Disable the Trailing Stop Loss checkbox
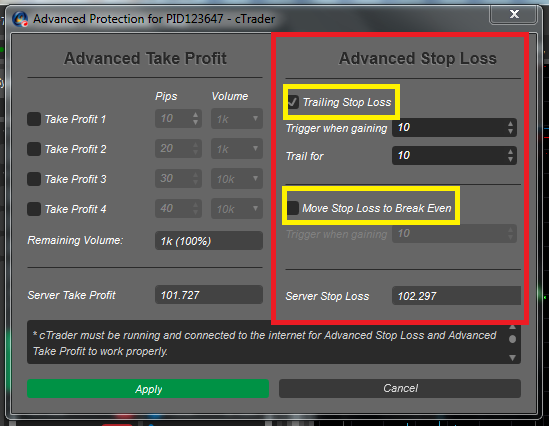Image resolution: width=549 pixels, height=426 pixels. (293, 102)
